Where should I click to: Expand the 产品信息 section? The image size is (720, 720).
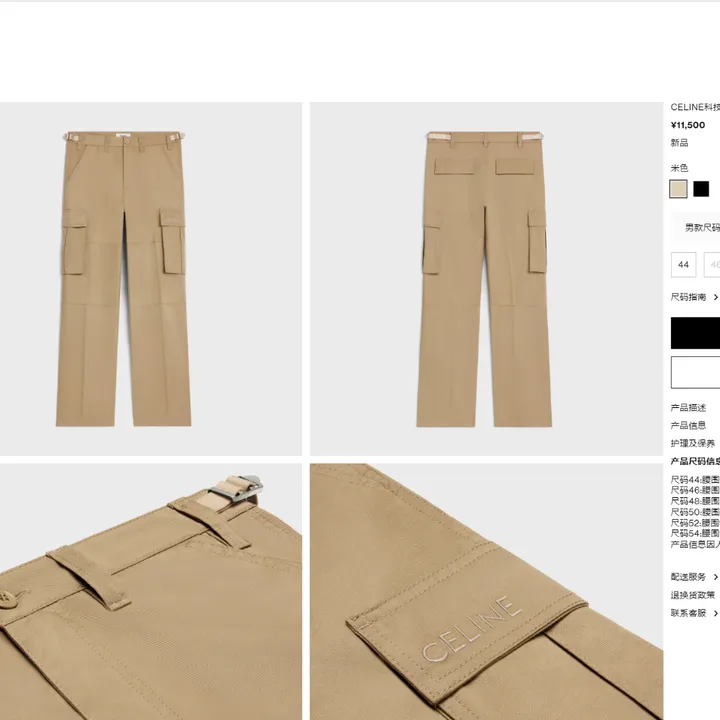click(x=688, y=426)
